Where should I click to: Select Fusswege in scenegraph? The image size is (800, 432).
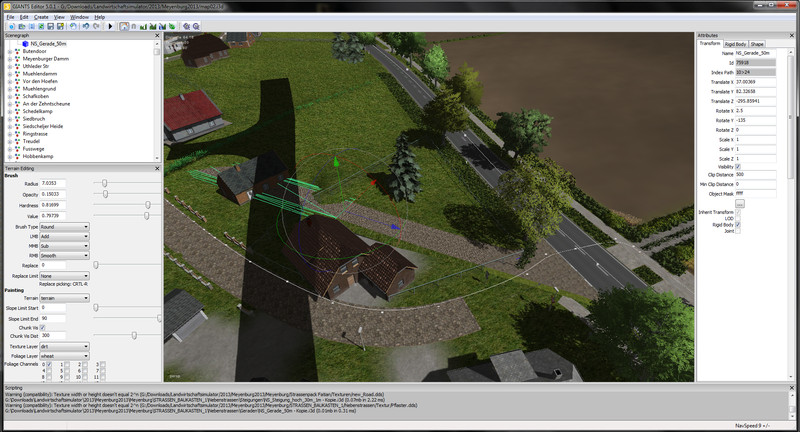[x=33, y=149]
